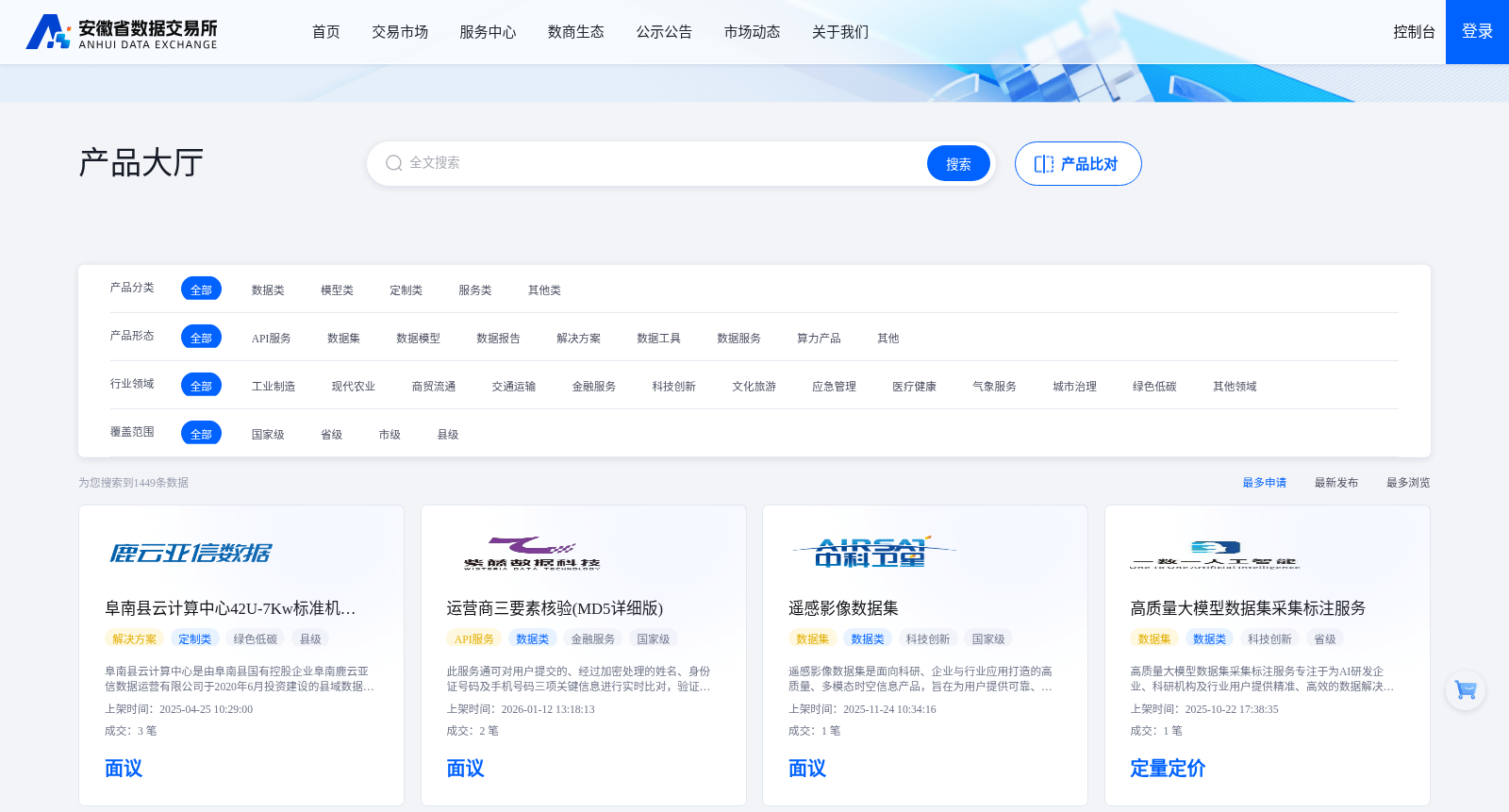Filter industry by 商贸流通
Screen dimensions: 1509x812
point(434,387)
